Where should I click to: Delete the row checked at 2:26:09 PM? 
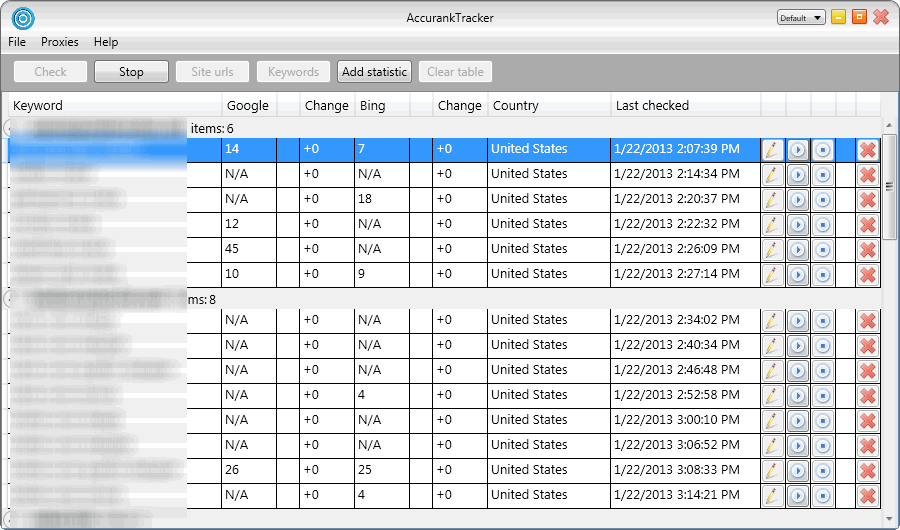tap(868, 250)
